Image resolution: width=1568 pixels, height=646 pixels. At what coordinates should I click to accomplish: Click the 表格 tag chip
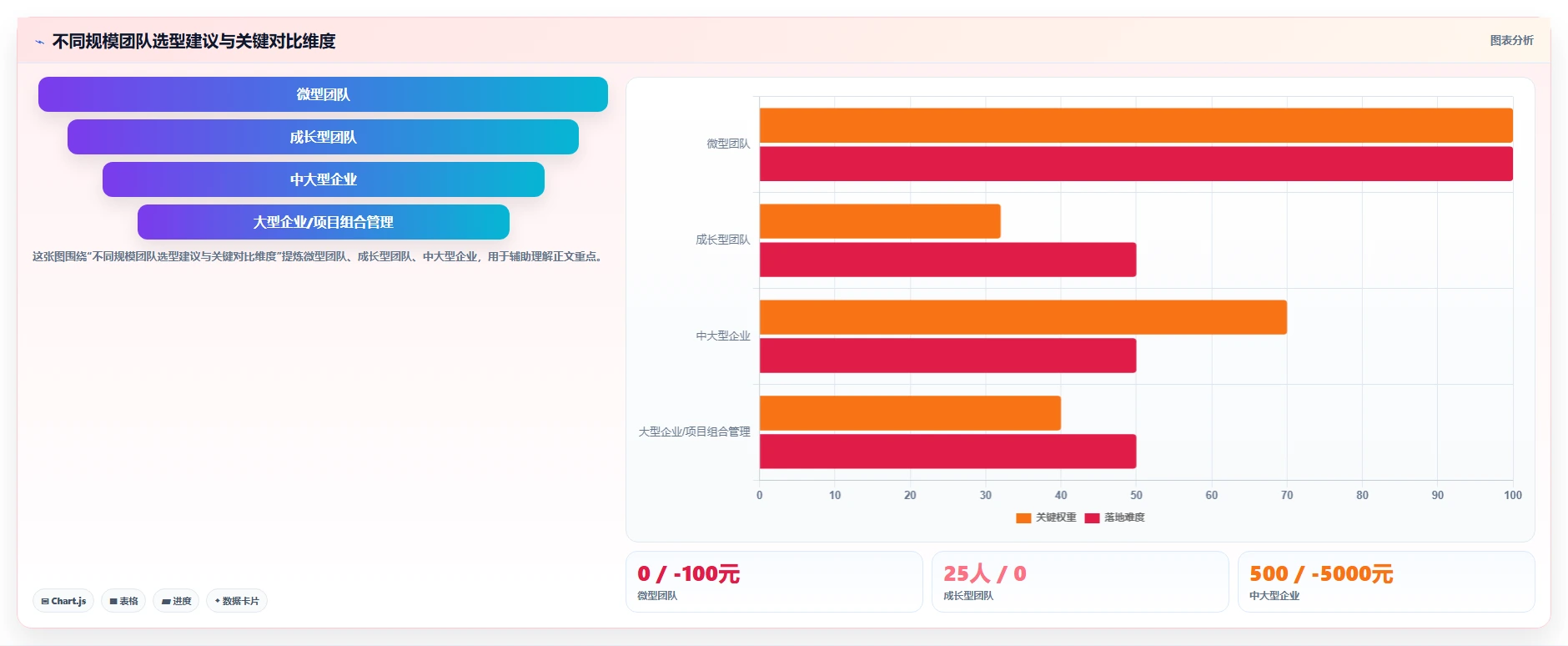(x=123, y=601)
